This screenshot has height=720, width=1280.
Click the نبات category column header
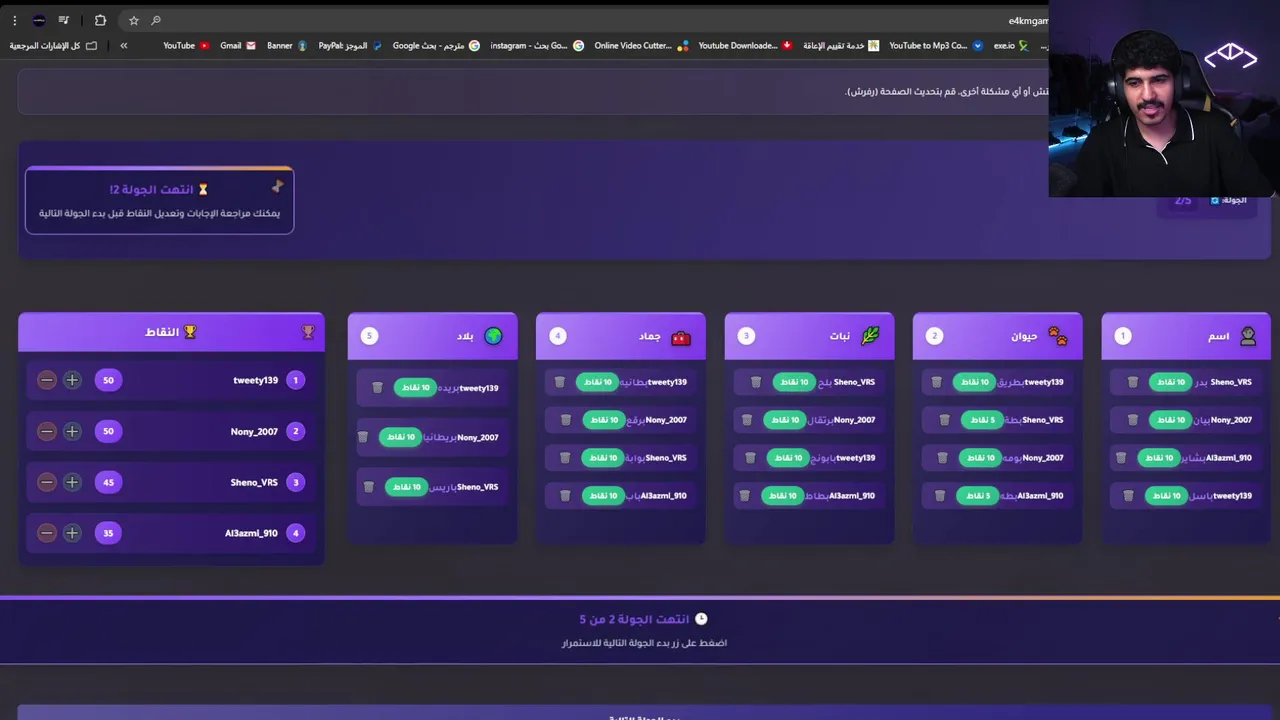809,336
